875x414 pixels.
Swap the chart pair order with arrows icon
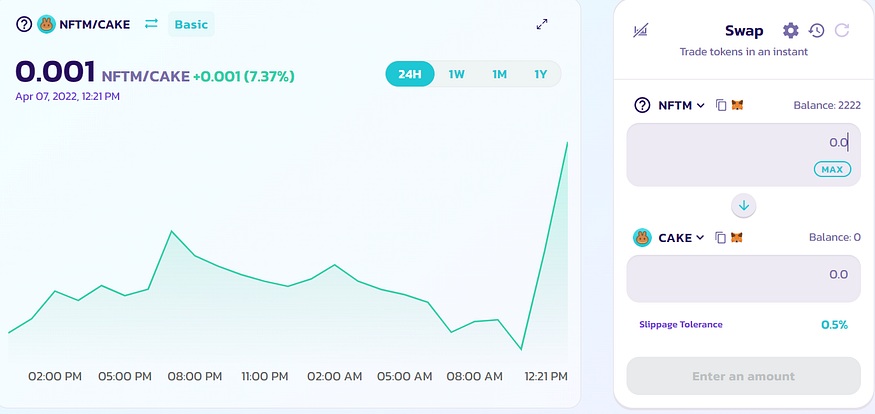151,24
